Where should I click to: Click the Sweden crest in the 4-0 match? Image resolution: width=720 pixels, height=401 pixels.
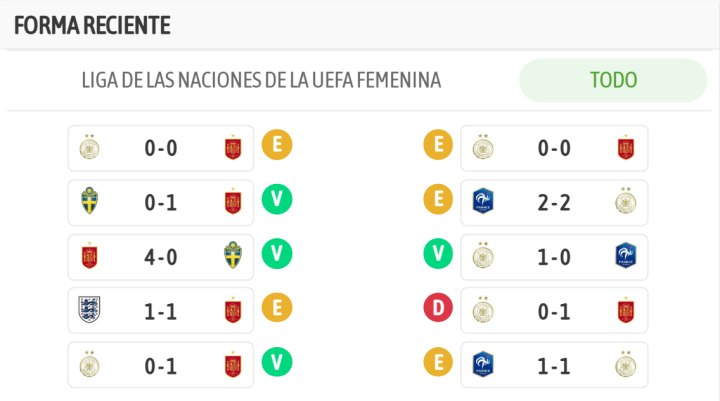click(x=233, y=256)
